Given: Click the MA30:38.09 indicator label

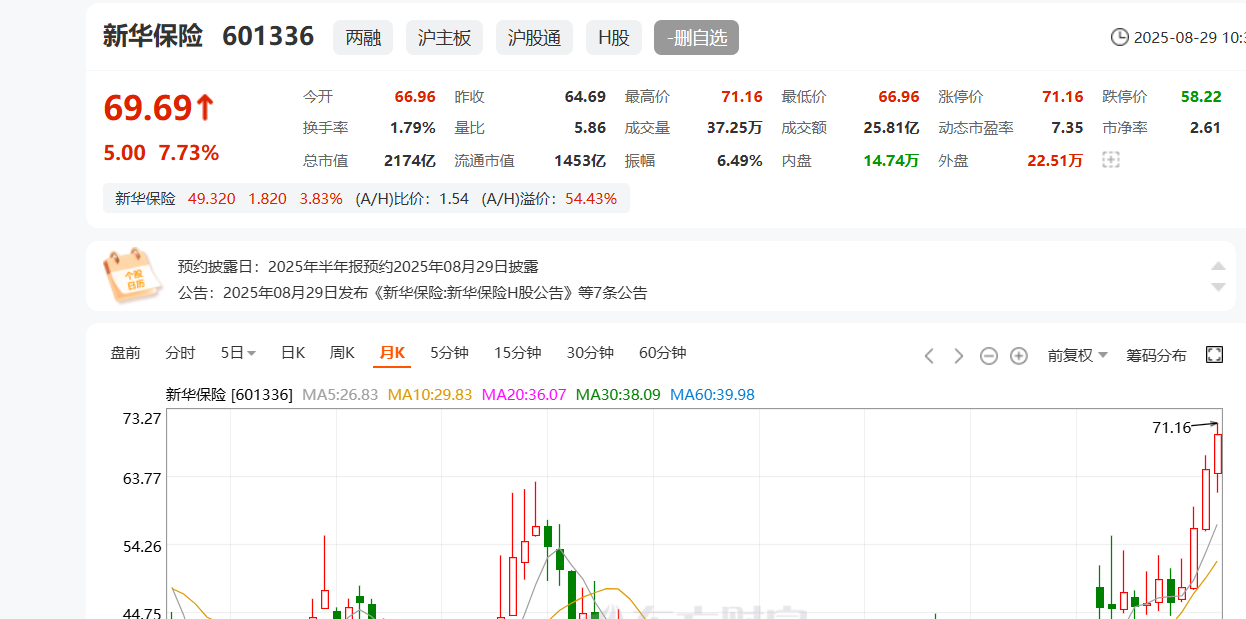Looking at the screenshot, I should 618,395.
